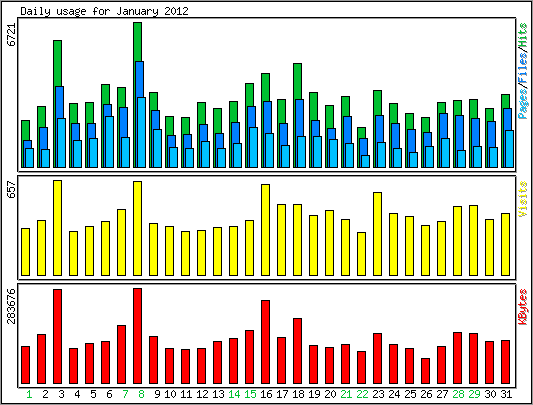
Task: Click the red KBytes bar for day 31
Action: [505, 362]
